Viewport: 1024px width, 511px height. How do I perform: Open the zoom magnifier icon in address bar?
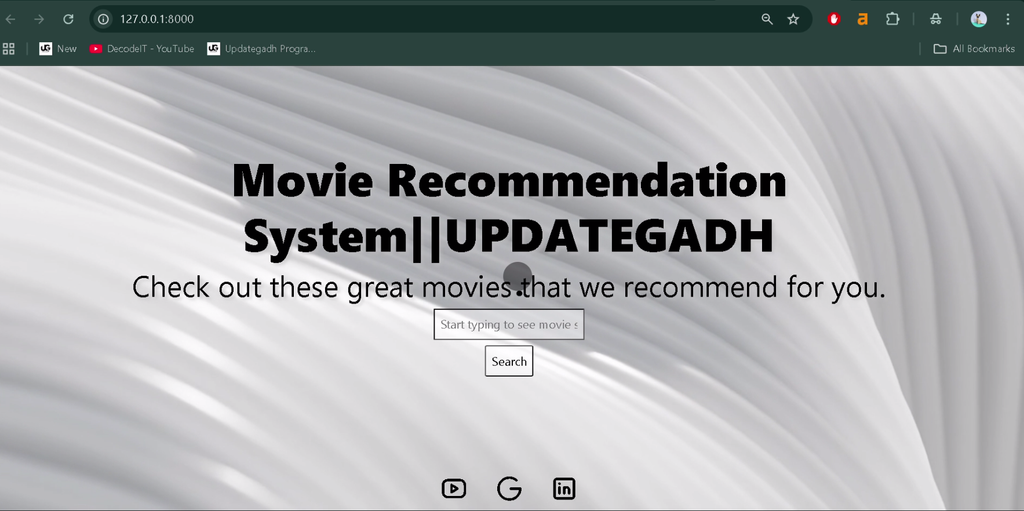[767, 19]
